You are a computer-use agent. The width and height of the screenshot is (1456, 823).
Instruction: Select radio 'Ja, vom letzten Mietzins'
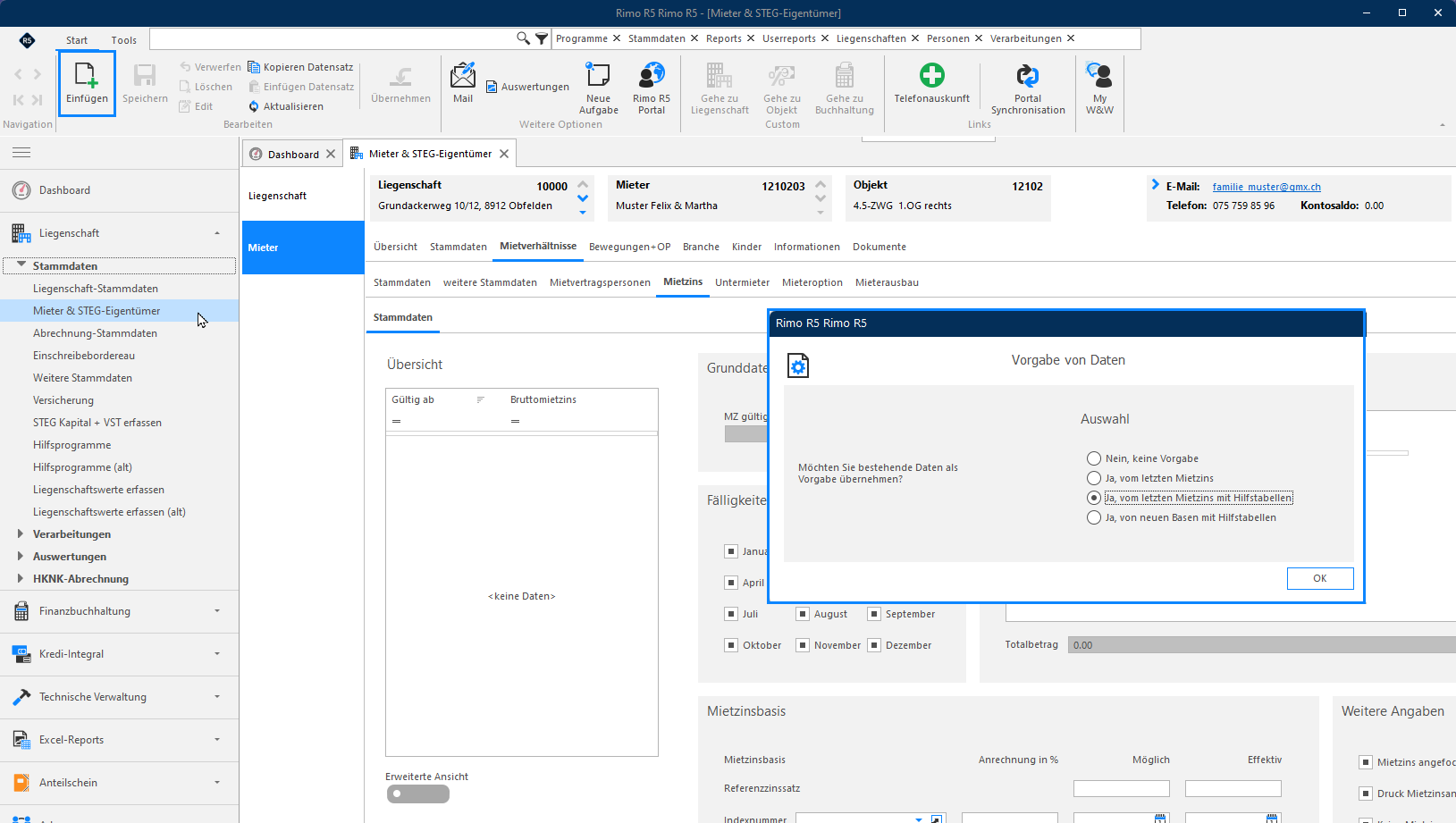pos(1094,478)
